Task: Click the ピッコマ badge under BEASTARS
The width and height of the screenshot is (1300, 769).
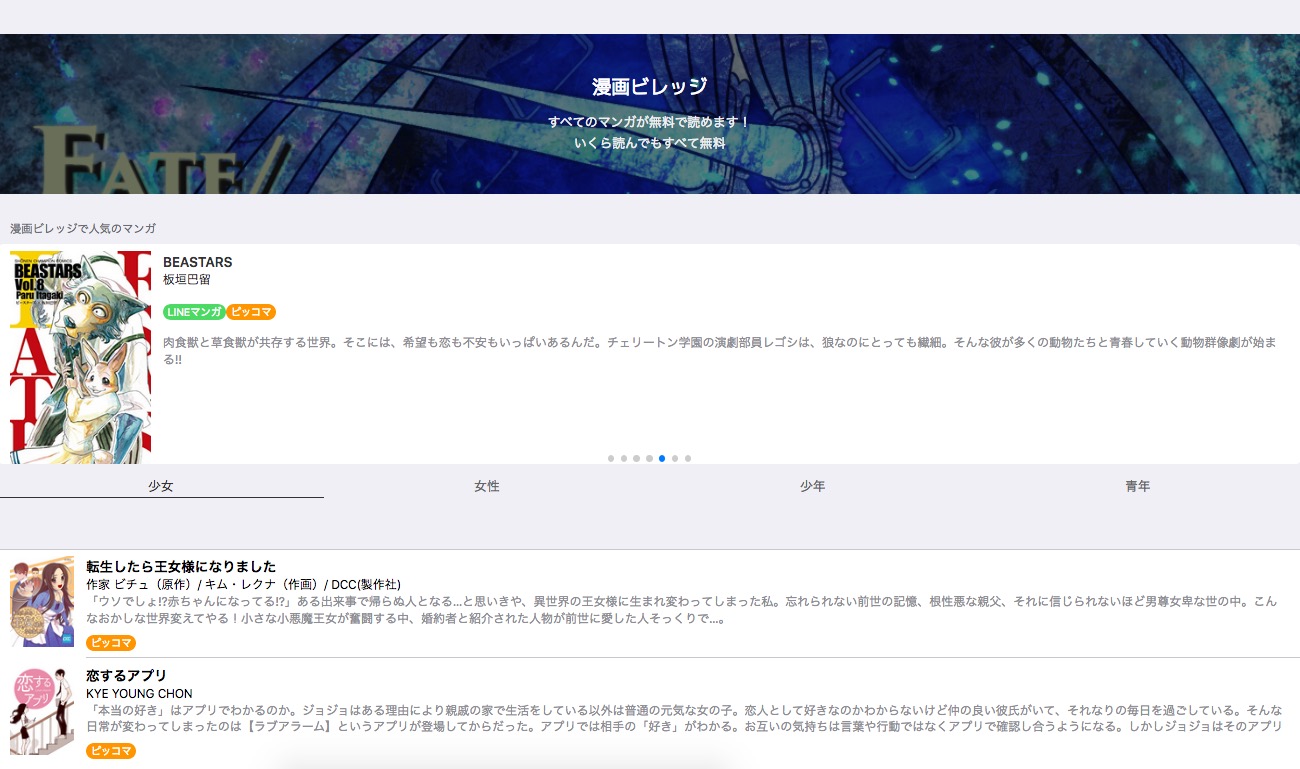Action: [251, 312]
